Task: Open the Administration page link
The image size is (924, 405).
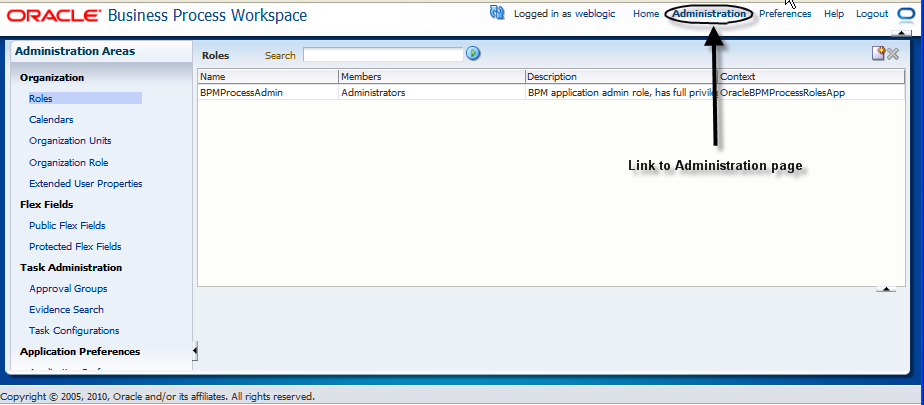Action: 709,14
